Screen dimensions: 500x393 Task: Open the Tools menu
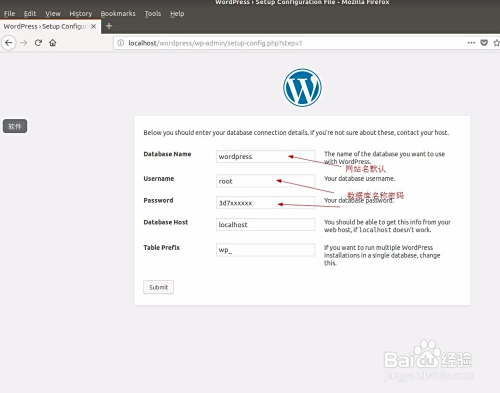[153, 14]
